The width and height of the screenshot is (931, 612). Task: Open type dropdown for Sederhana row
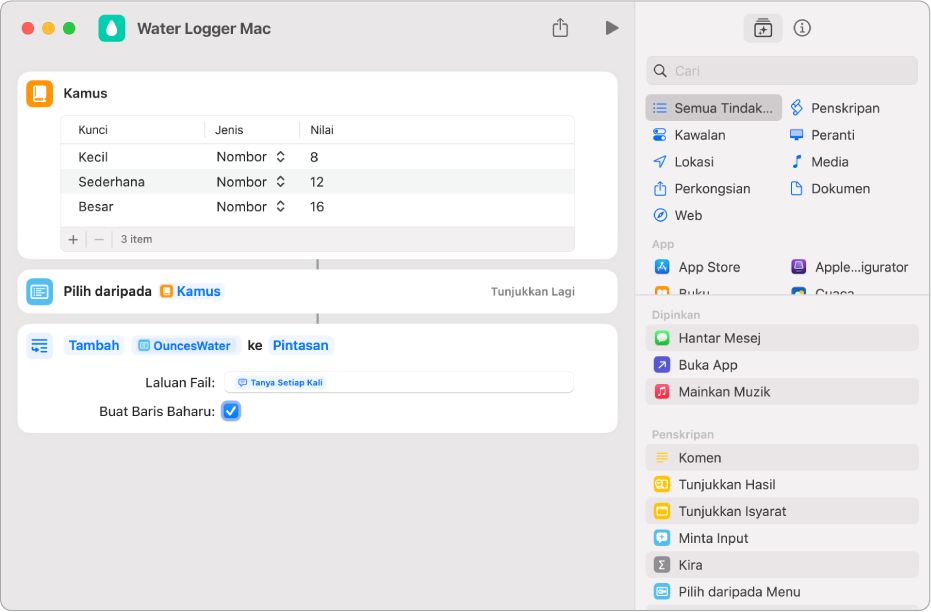coord(251,182)
